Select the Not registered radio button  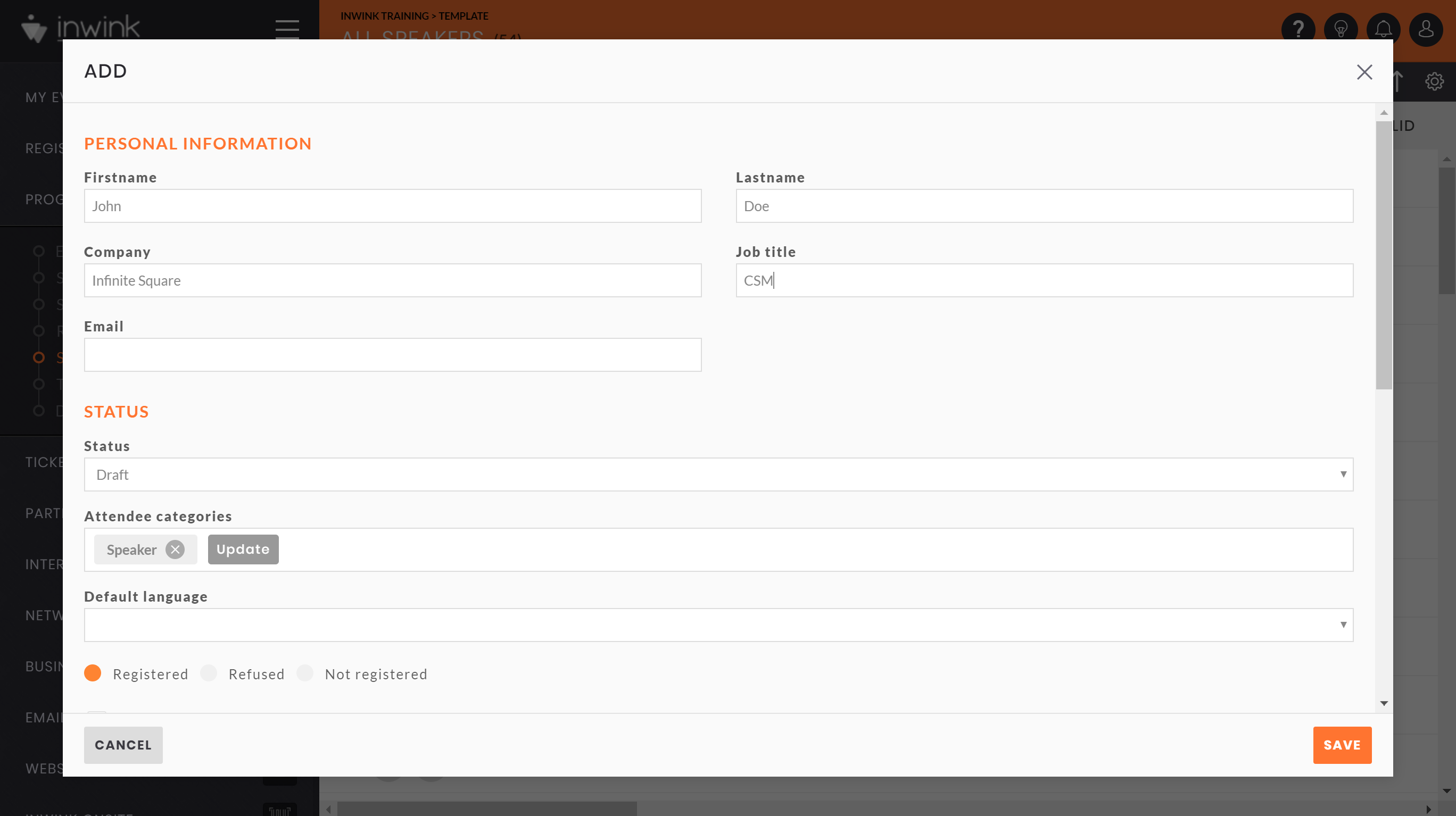click(x=306, y=673)
